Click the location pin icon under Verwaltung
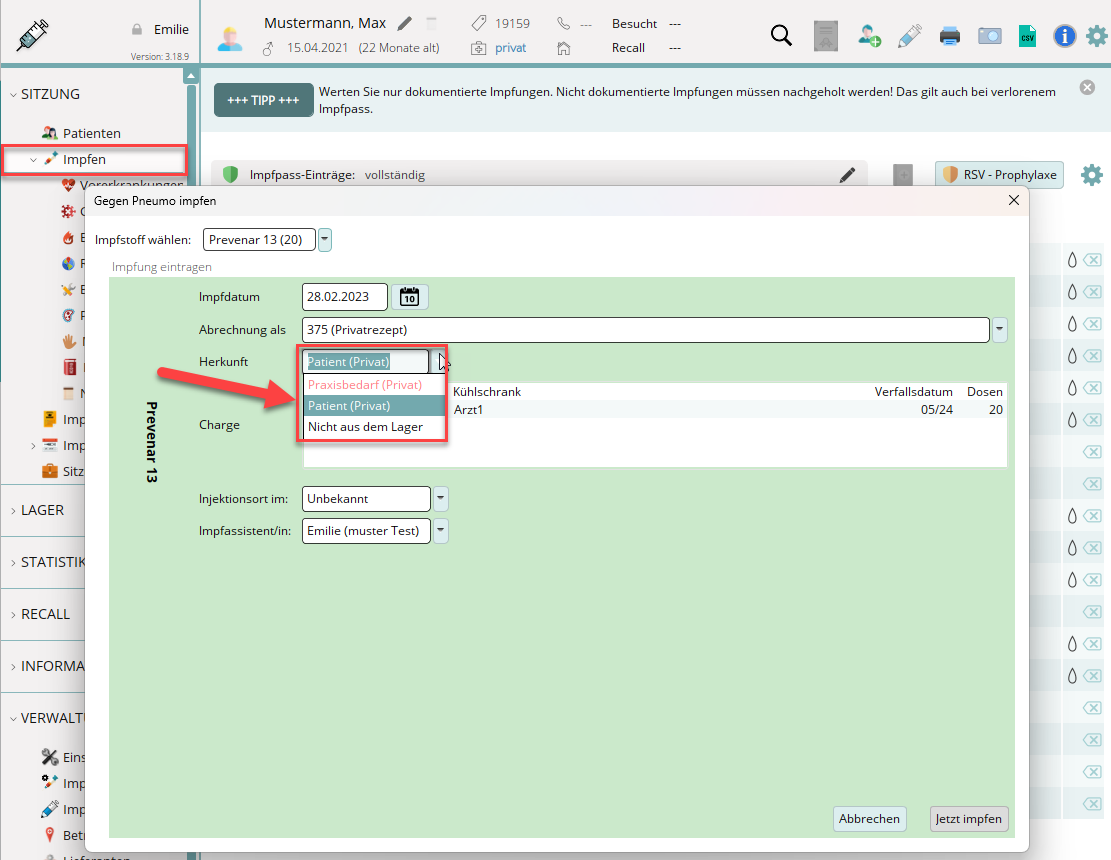 tap(50, 834)
